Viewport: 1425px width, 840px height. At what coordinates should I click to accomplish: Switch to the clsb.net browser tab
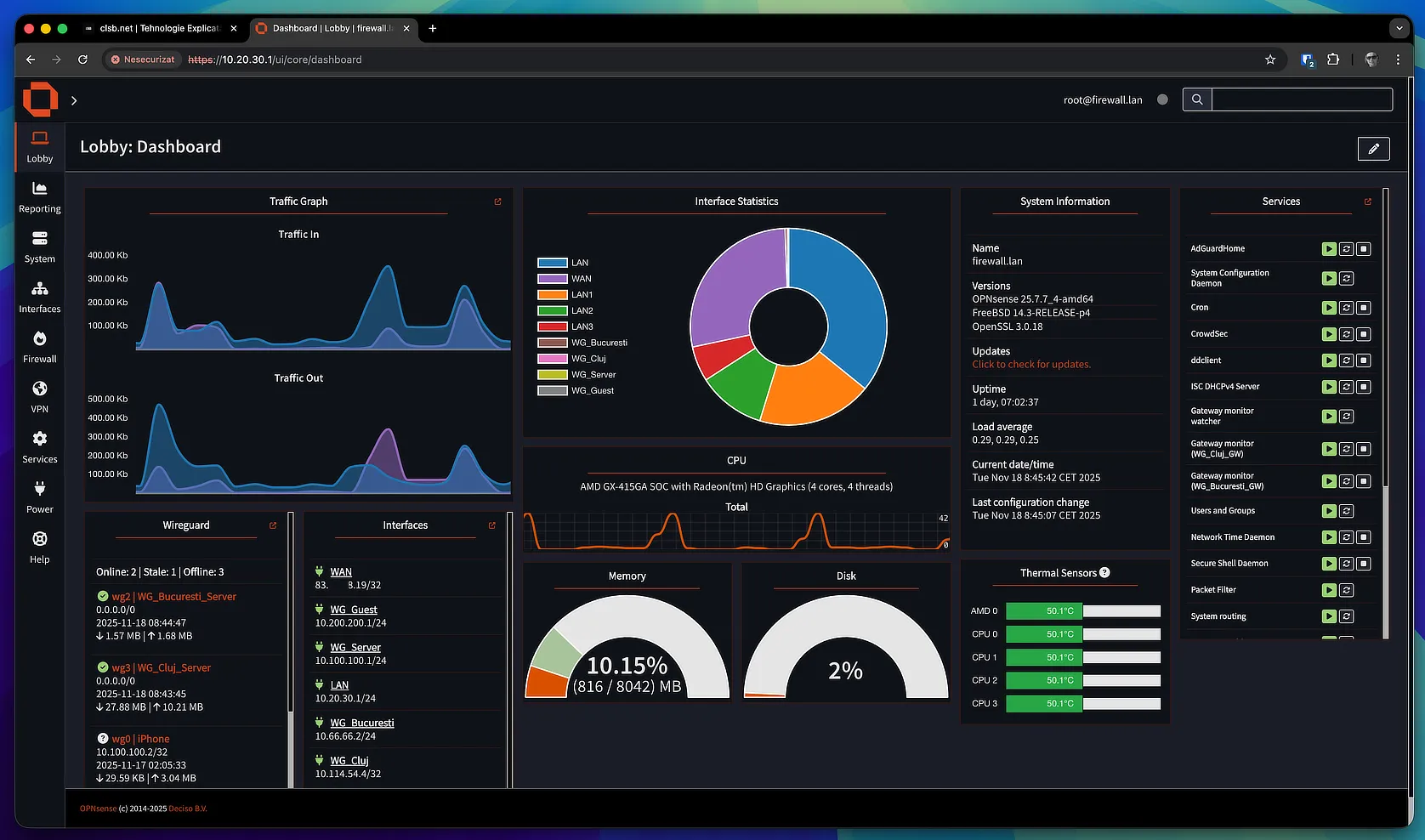pyautogui.click(x=157, y=28)
